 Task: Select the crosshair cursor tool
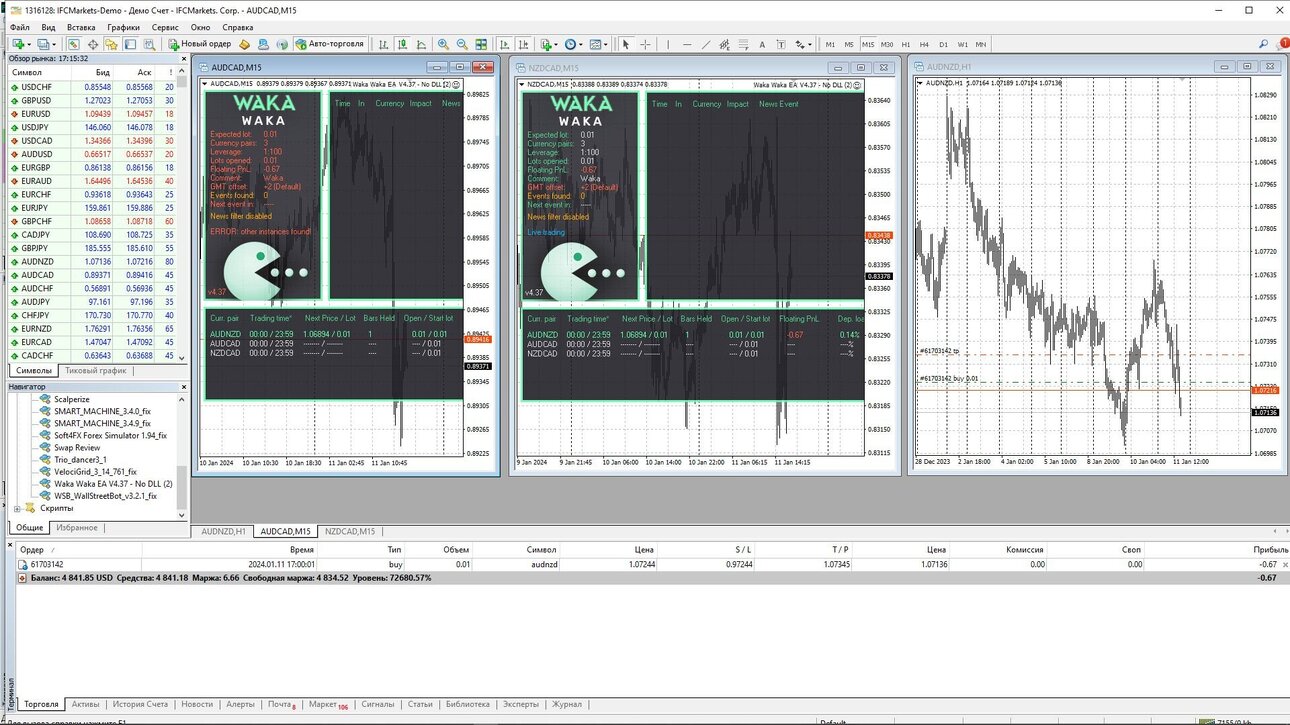tap(645, 44)
